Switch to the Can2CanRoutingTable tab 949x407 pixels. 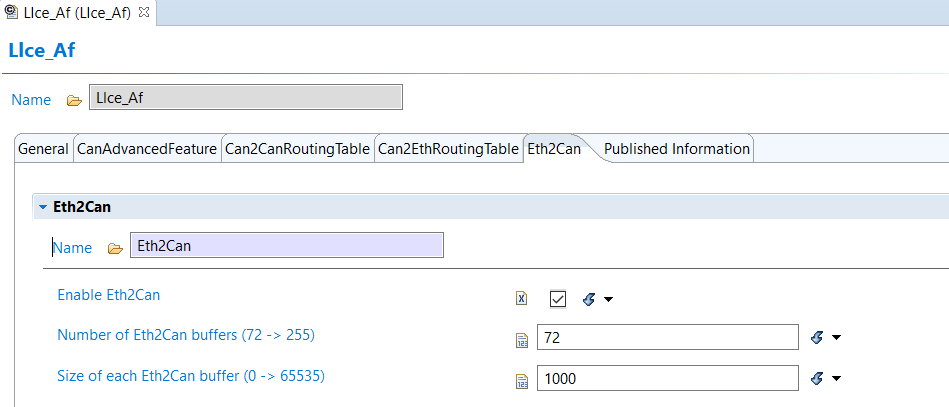point(297,149)
